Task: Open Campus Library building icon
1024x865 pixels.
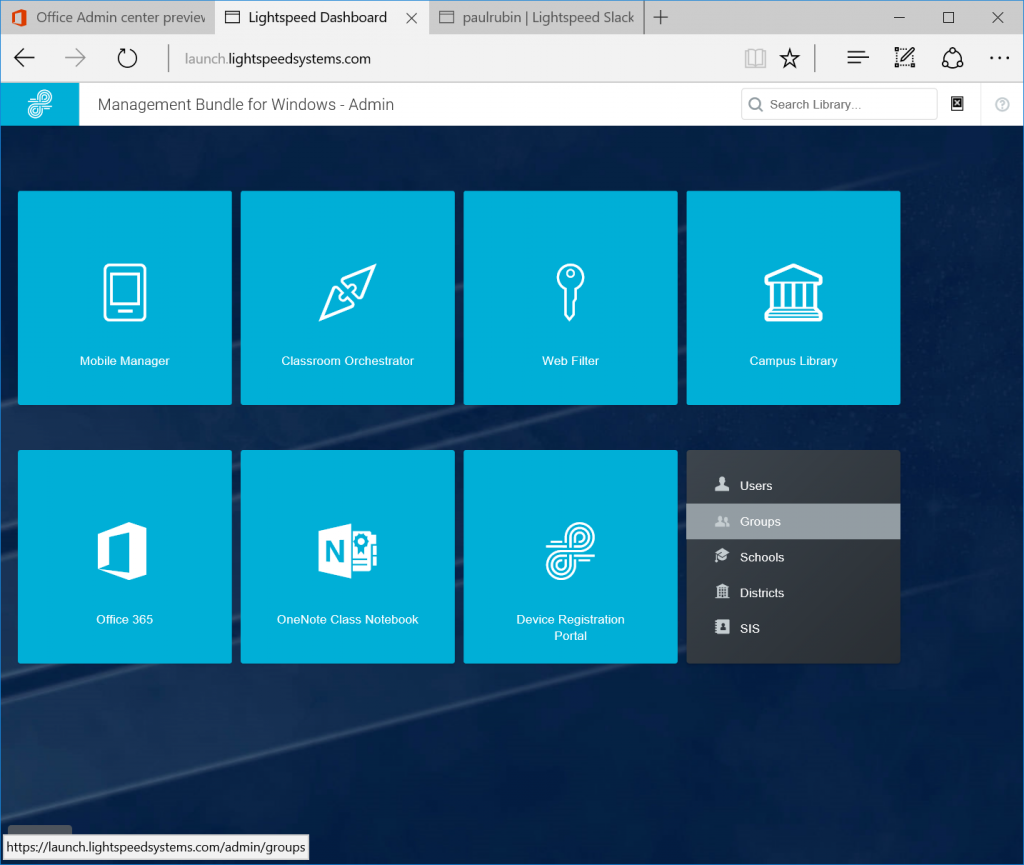Action: (x=793, y=292)
